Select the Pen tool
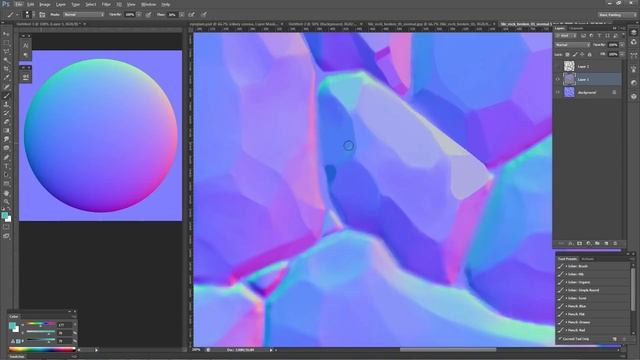 pyautogui.click(x=6, y=157)
